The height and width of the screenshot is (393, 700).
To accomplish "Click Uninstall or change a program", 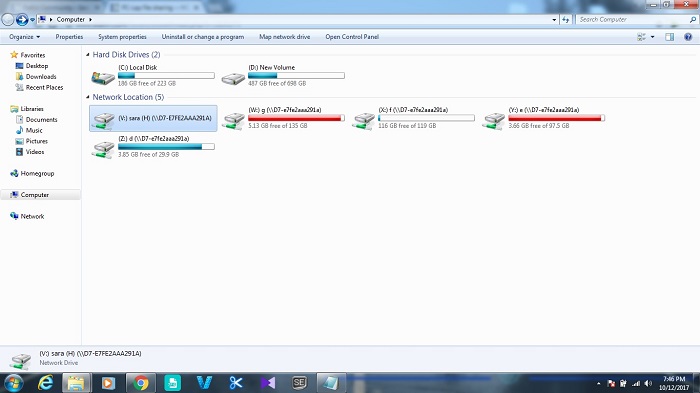I will click(203, 37).
